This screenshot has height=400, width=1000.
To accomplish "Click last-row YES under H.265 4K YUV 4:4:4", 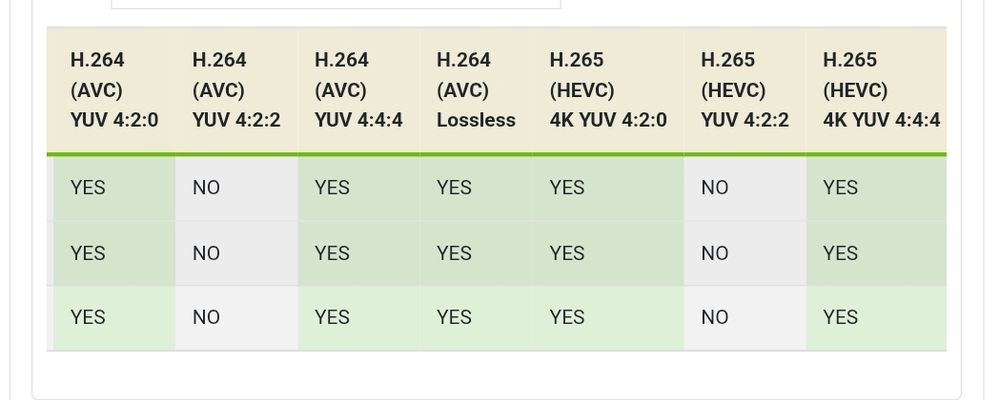I will (x=841, y=317).
